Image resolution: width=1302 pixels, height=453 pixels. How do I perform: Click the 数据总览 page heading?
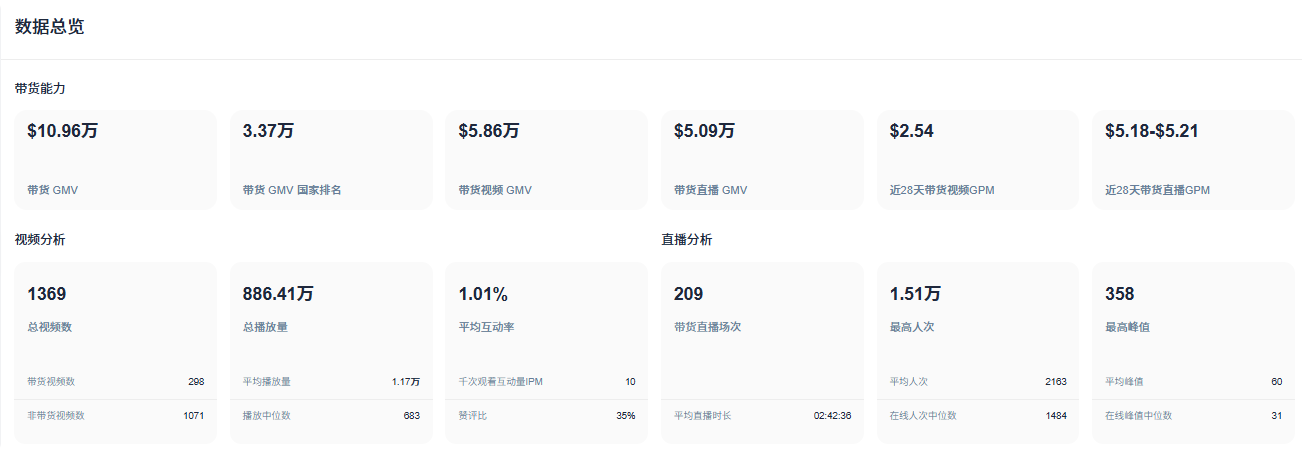50,27
